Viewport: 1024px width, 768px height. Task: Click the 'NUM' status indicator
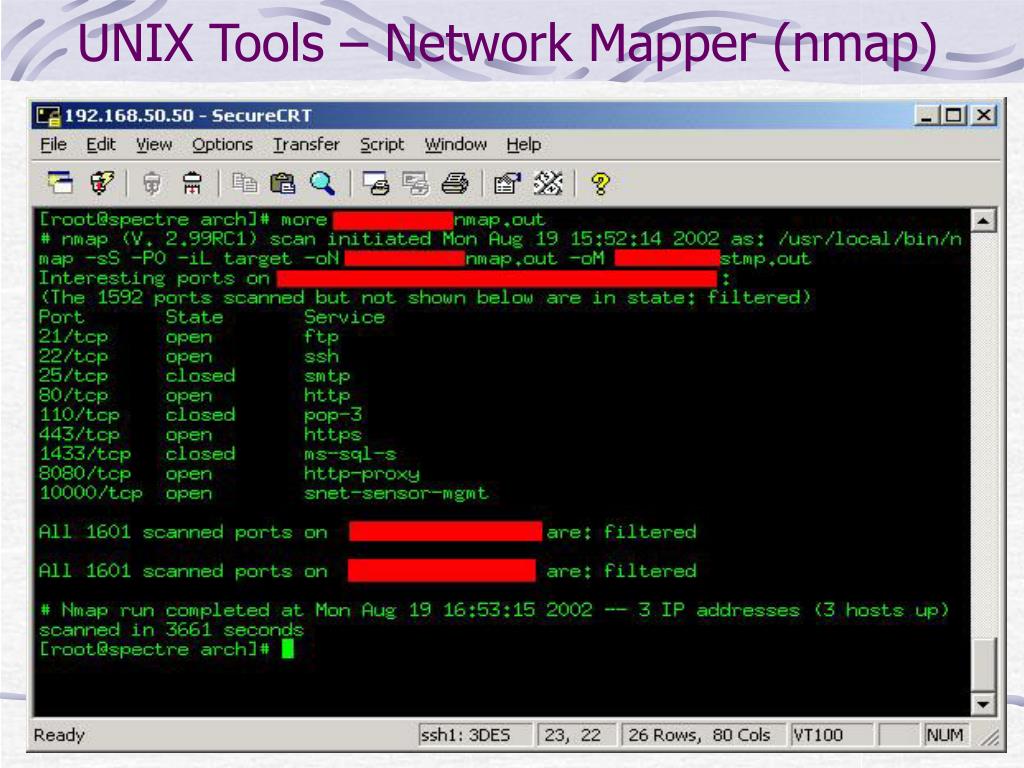pyautogui.click(x=944, y=735)
